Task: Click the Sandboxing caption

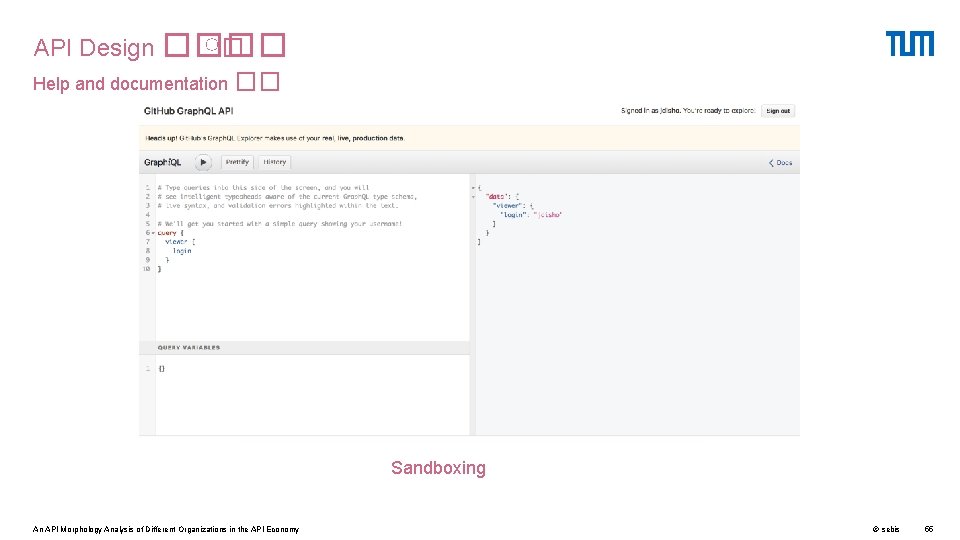Action: (438, 468)
